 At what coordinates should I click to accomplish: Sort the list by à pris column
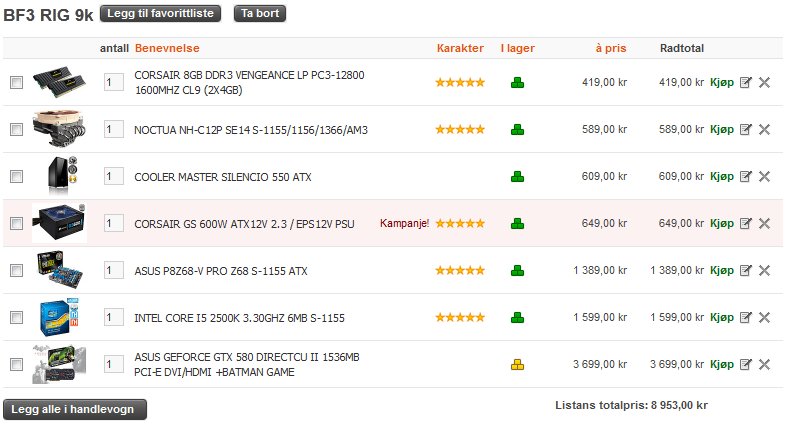tap(610, 48)
